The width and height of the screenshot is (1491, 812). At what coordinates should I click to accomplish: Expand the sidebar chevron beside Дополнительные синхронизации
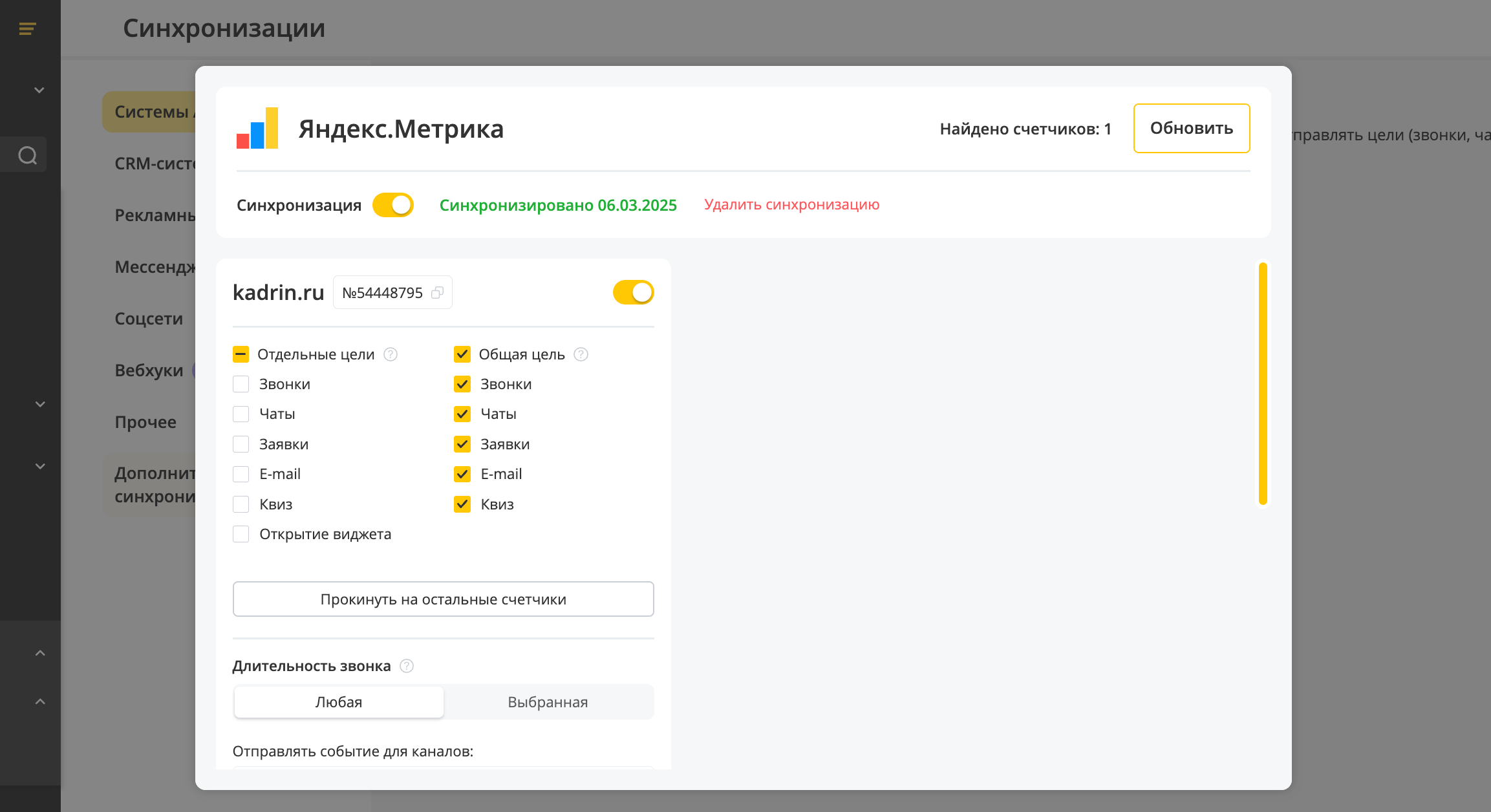(x=39, y=466)
